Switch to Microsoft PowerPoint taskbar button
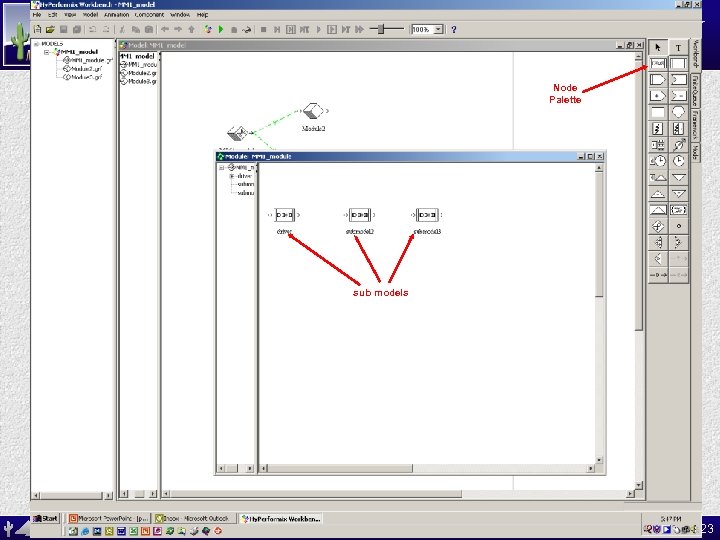720x540 pixels. pyautogui.click(x=109, y=518)
